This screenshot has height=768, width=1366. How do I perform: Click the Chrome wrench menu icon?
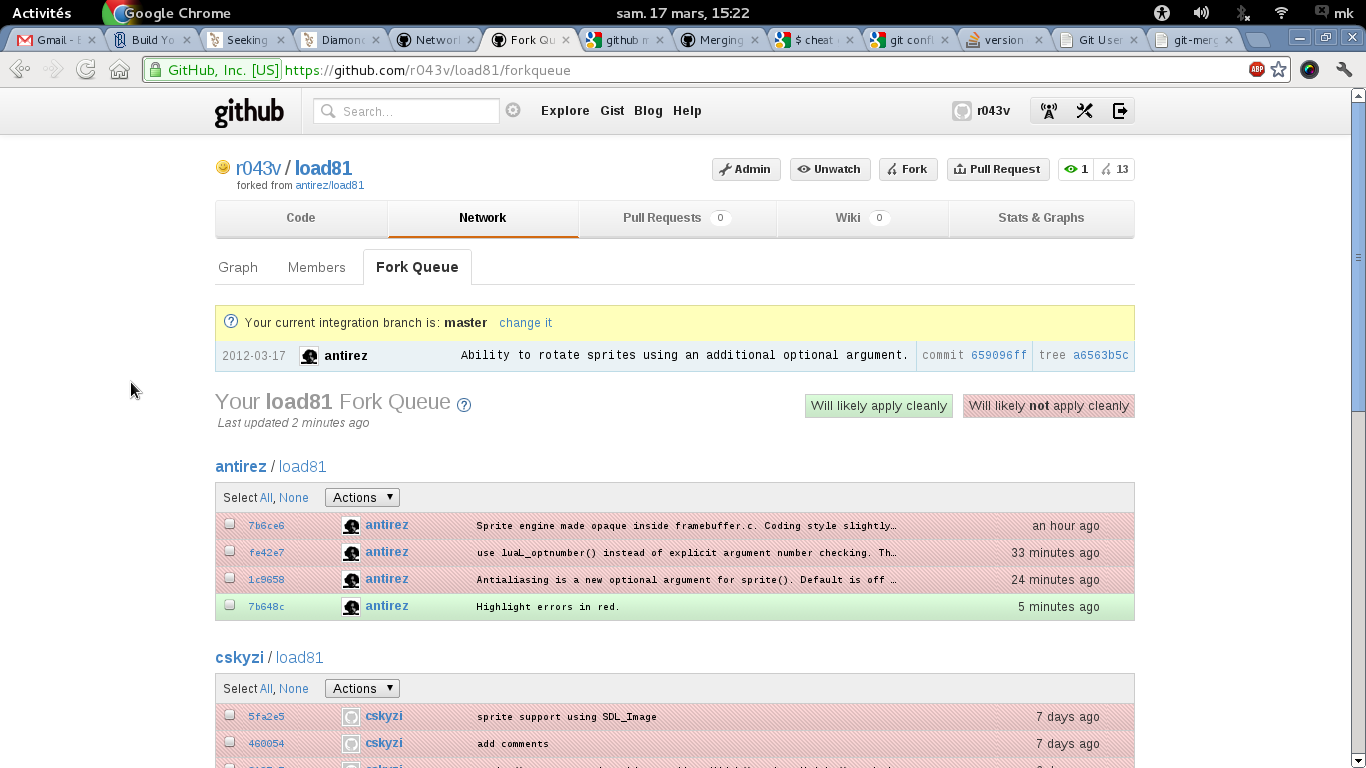tap(1344, 70)
